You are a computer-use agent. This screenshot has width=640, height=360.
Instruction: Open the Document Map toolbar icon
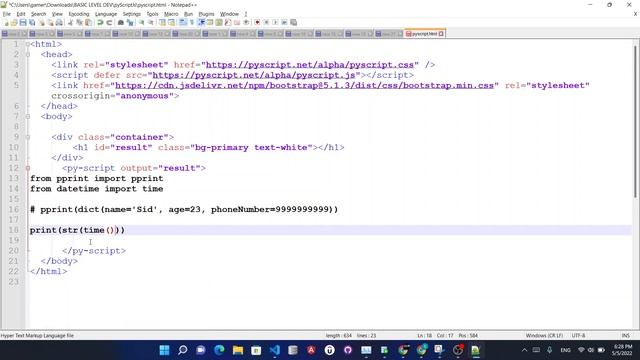(x=219, y=22)
